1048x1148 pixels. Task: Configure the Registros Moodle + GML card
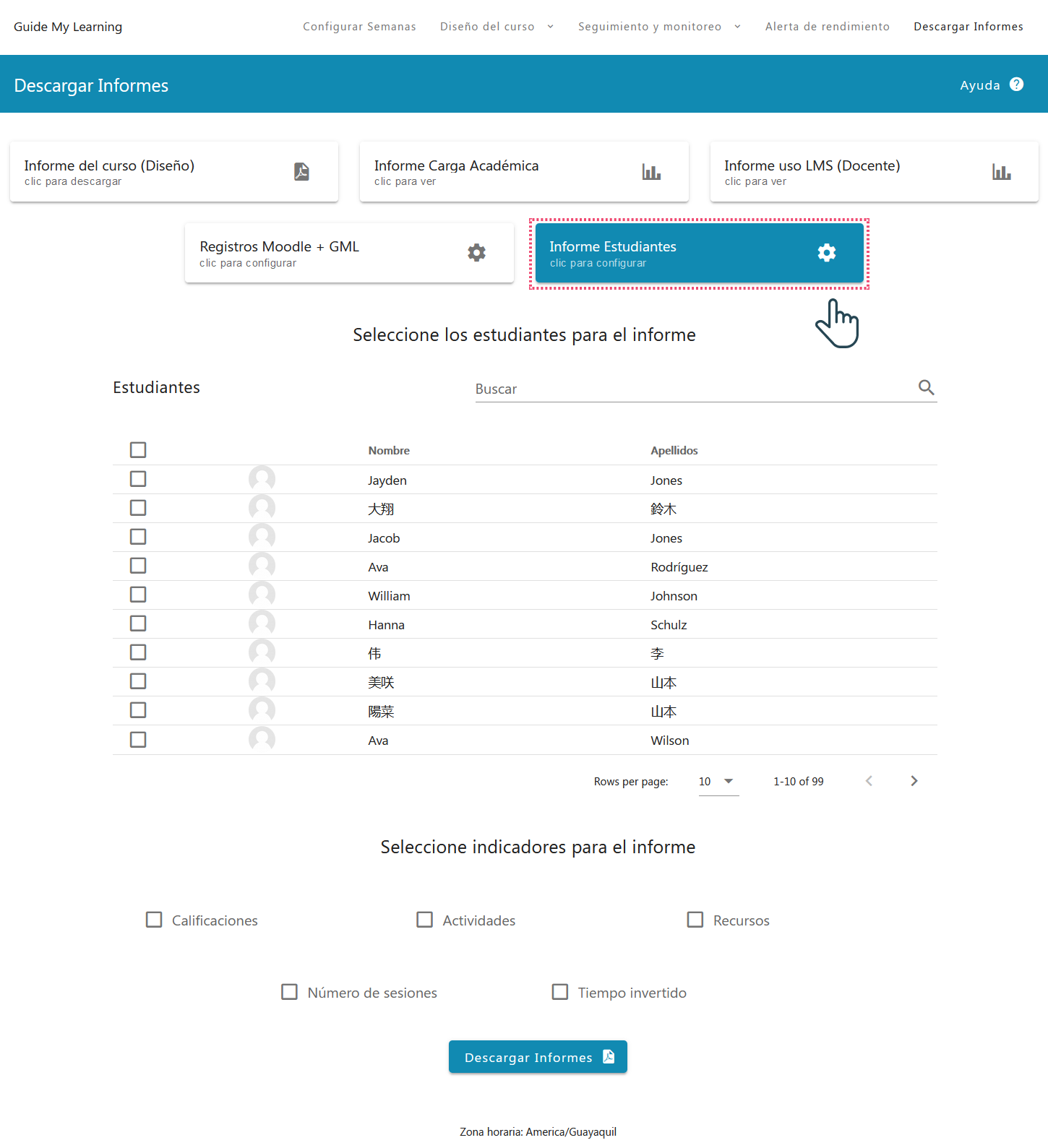tap(349, 253)
